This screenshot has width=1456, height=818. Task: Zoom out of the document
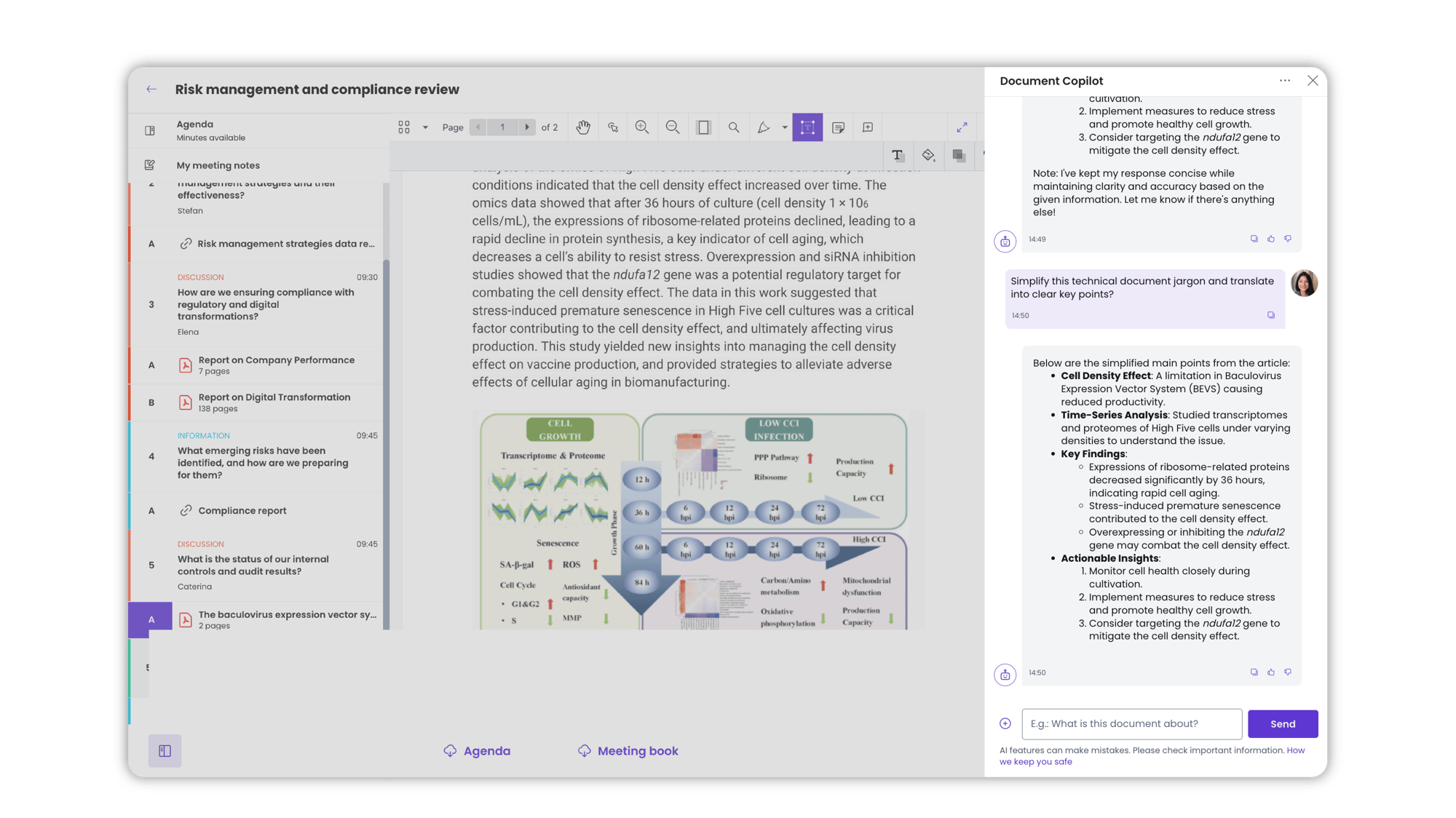click(673, 127)
